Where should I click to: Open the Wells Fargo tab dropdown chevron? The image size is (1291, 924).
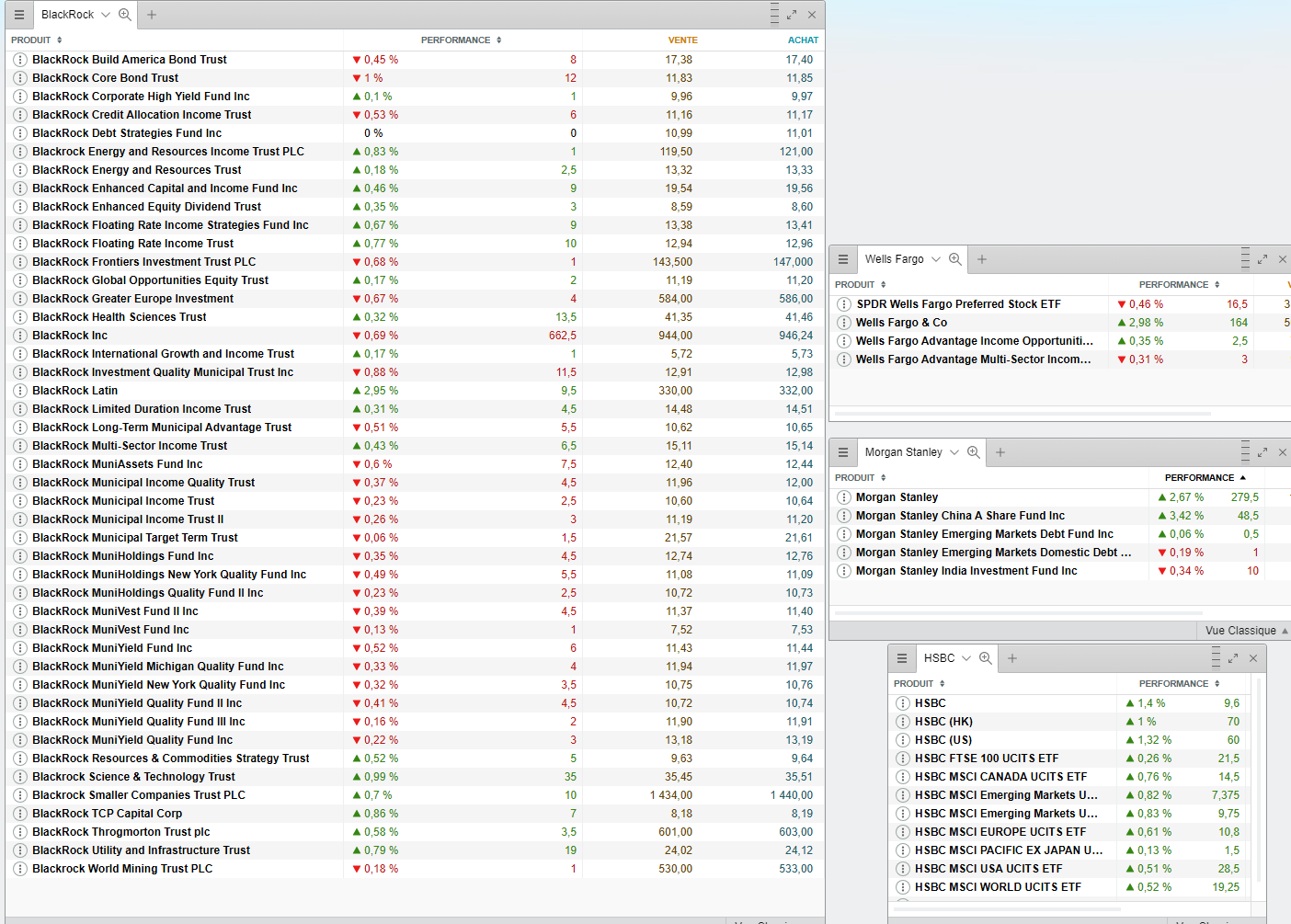(936, 259)
